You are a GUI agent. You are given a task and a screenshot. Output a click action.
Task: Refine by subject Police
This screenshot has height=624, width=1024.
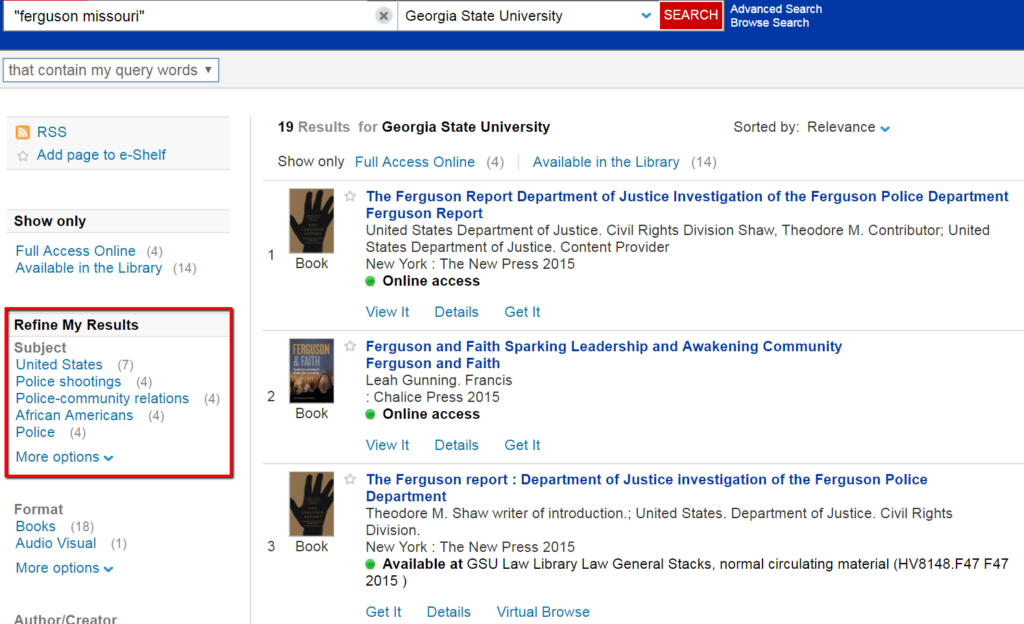pyautogui.click(x=35, y=432)
